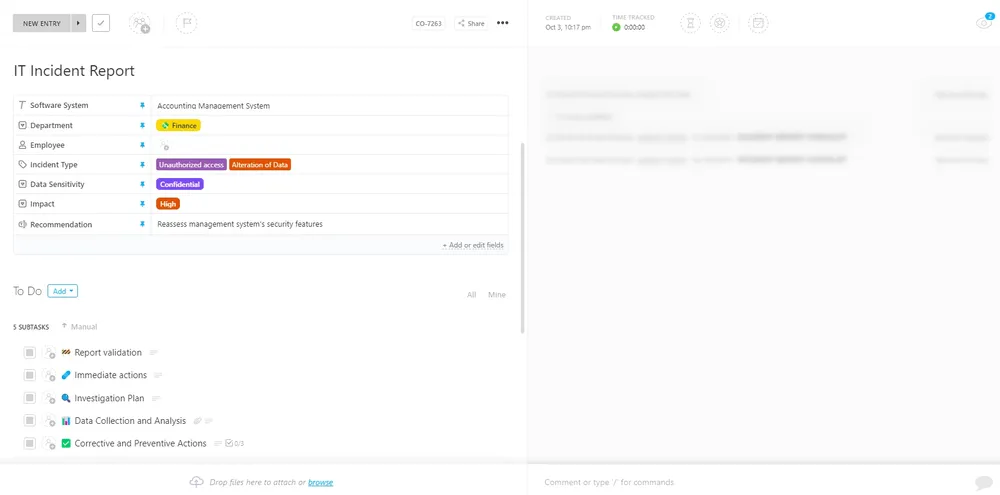Open the To Do Add dropdown

tap(62, 291)
